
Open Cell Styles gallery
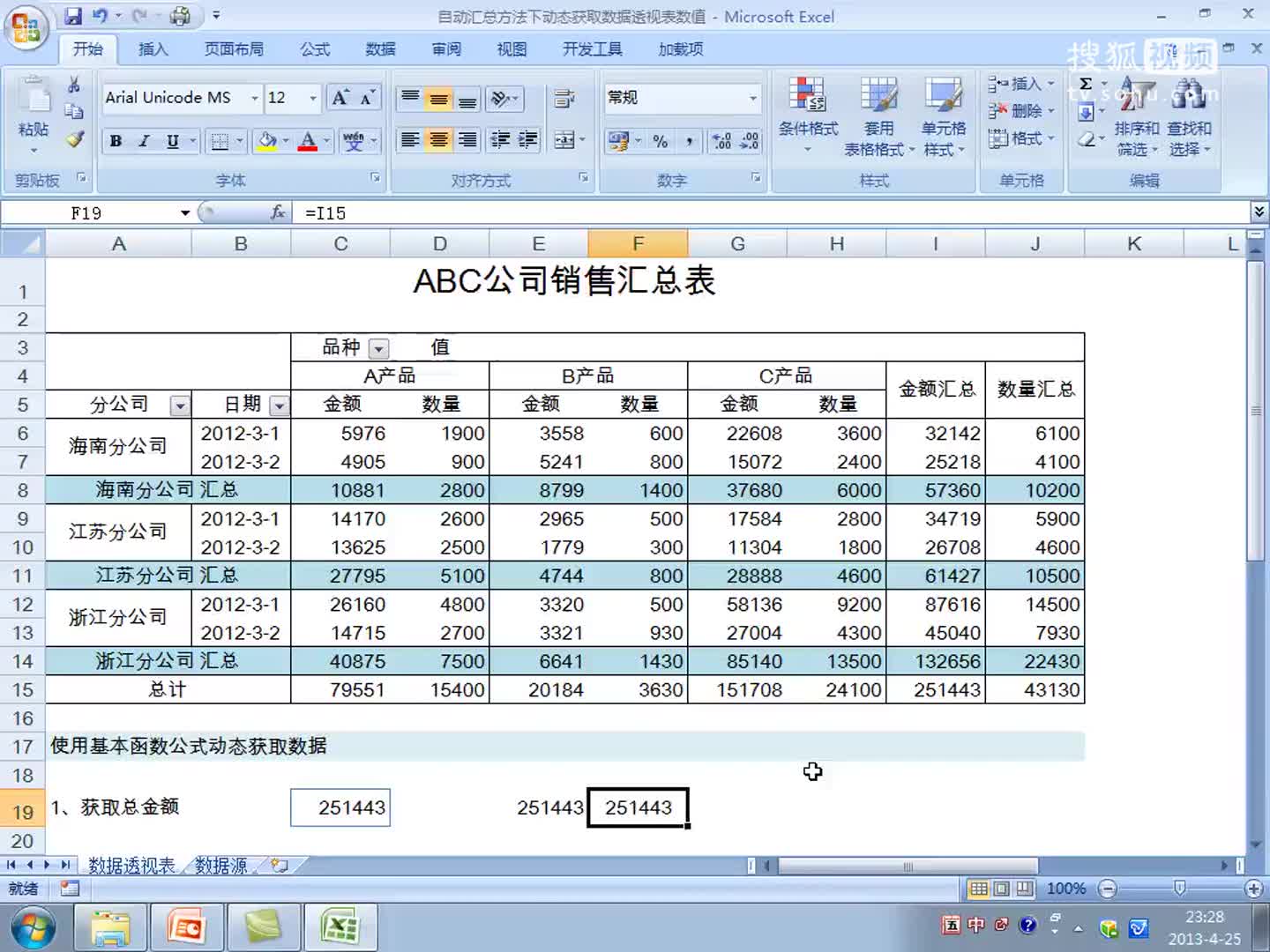944,115
